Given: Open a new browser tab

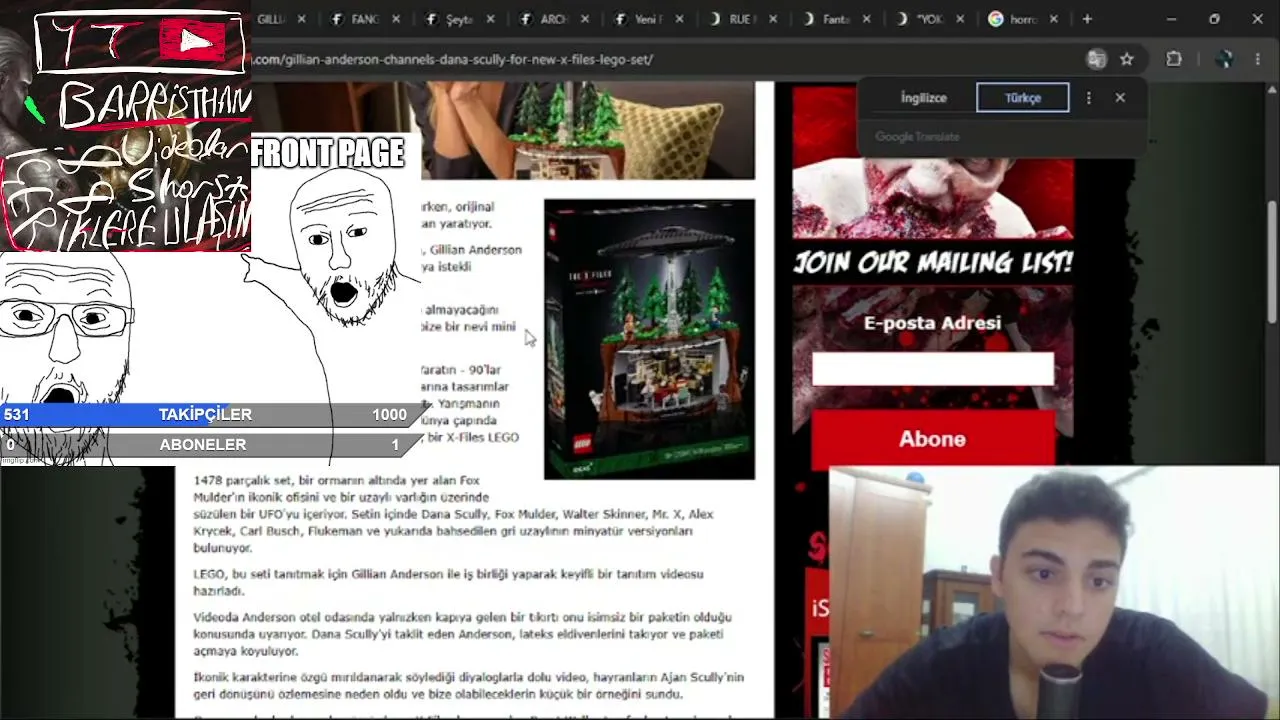Looking at the screenshot, I should point(1087,19).
